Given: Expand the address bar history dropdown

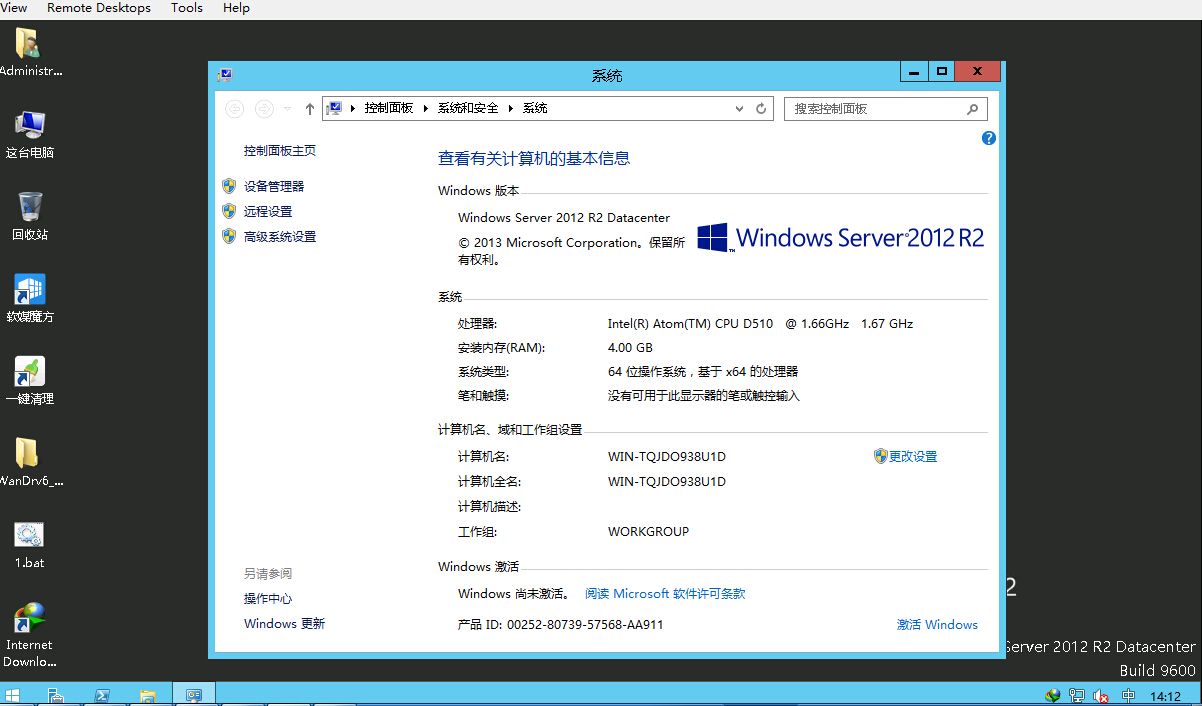Looking at the screenshot, I should point(740,109).
